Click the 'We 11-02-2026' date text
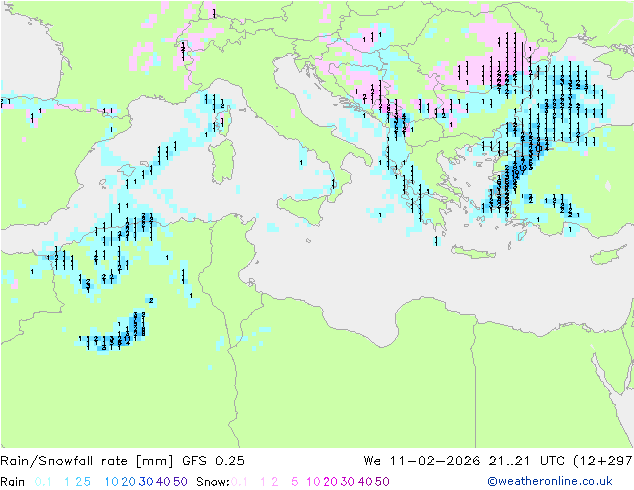Image resolution: width=634 pixels, height=490 pixels. click(x=422, y=461)
